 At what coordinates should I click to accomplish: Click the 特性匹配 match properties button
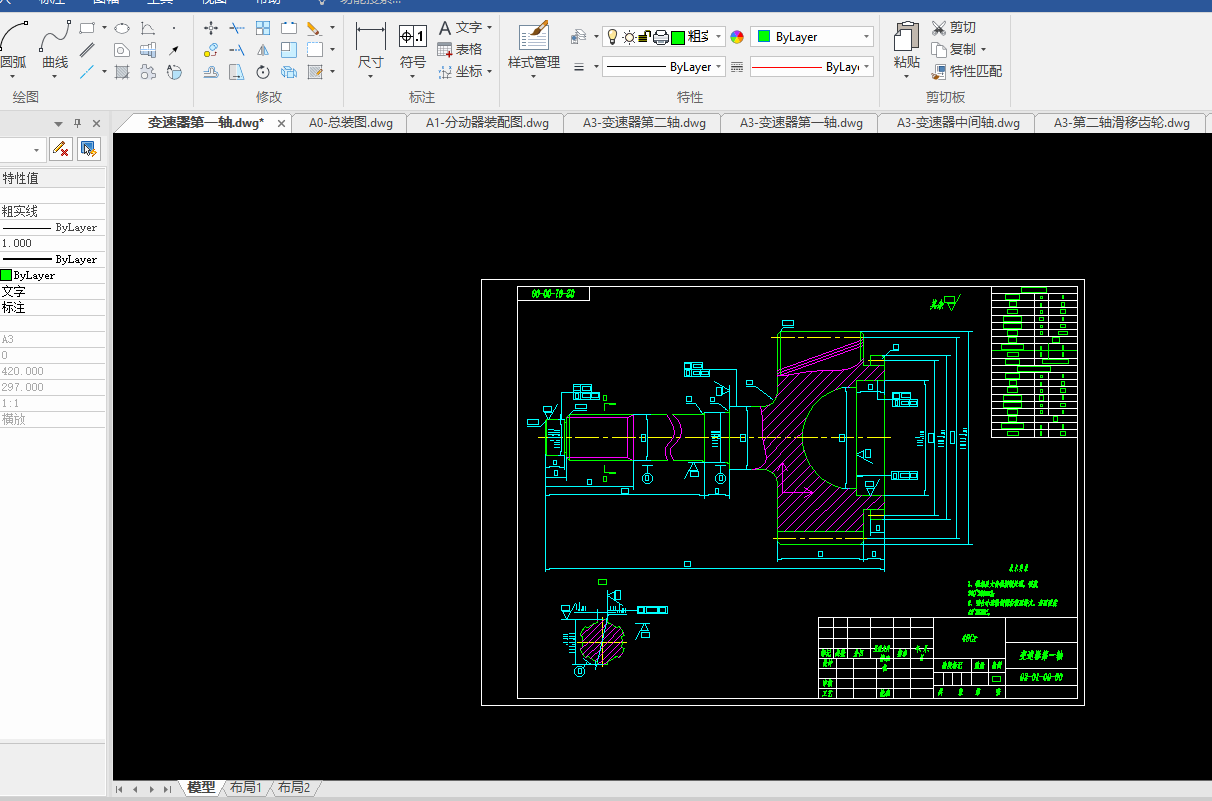pyautogui.click(x=967, y=71)
